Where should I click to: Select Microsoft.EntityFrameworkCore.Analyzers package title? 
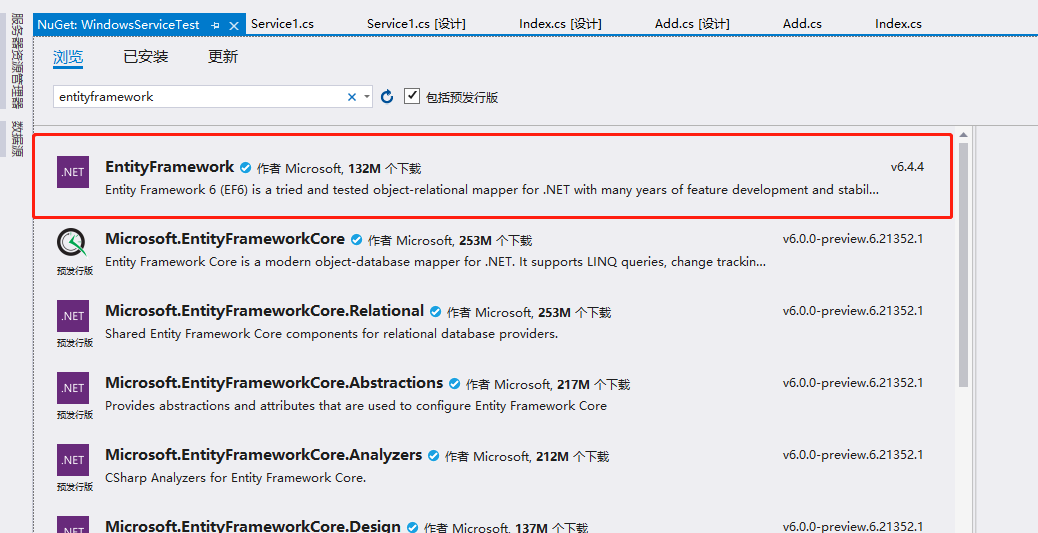[263, 456]
